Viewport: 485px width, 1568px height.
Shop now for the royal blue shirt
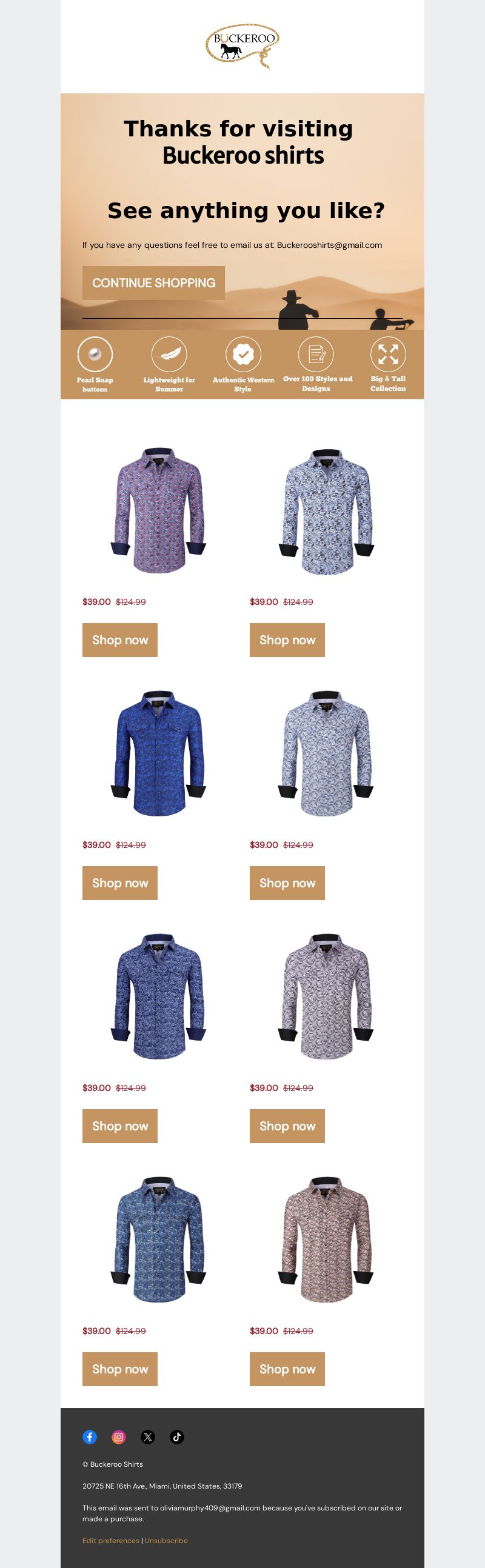tap(120, 882)
